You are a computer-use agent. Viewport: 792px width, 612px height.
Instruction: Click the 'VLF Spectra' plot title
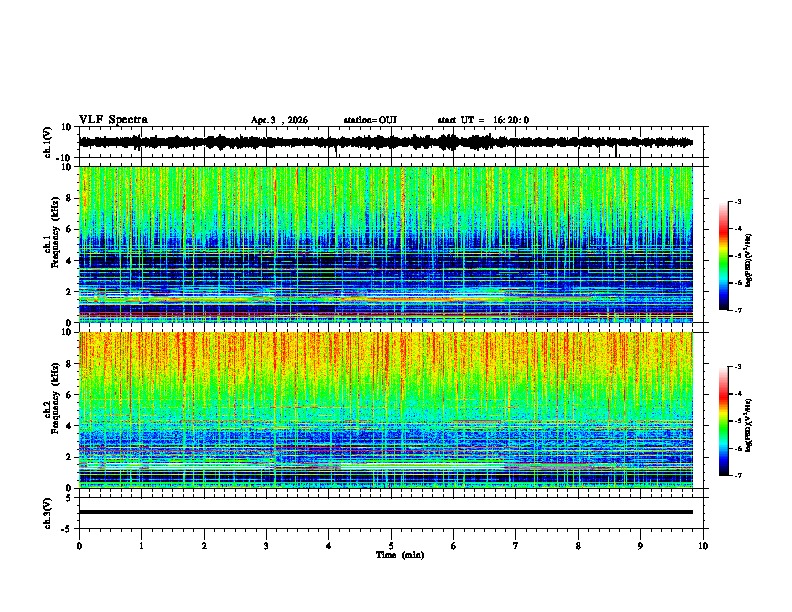(x=113, y=120)
